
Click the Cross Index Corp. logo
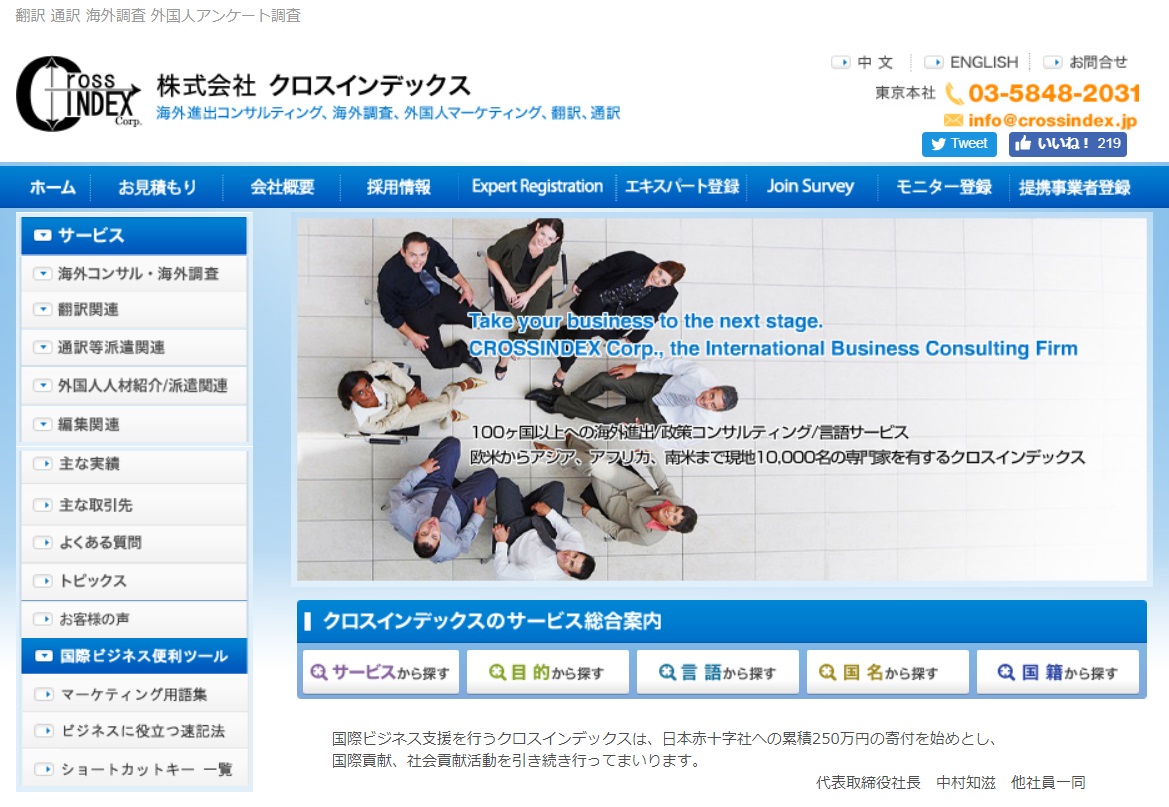pyautogui.click(x=78, y=94)
